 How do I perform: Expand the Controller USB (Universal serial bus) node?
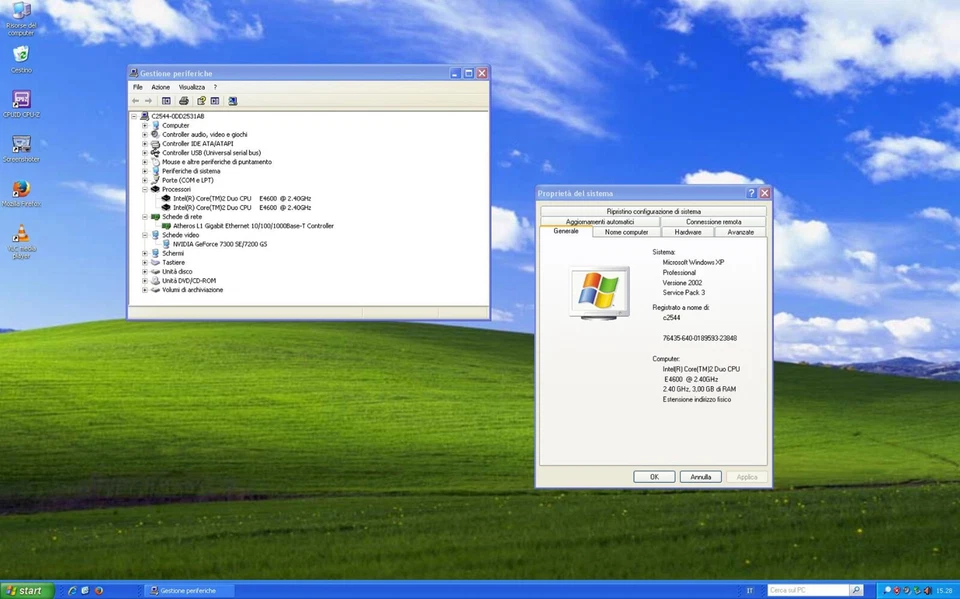(144, 152)
